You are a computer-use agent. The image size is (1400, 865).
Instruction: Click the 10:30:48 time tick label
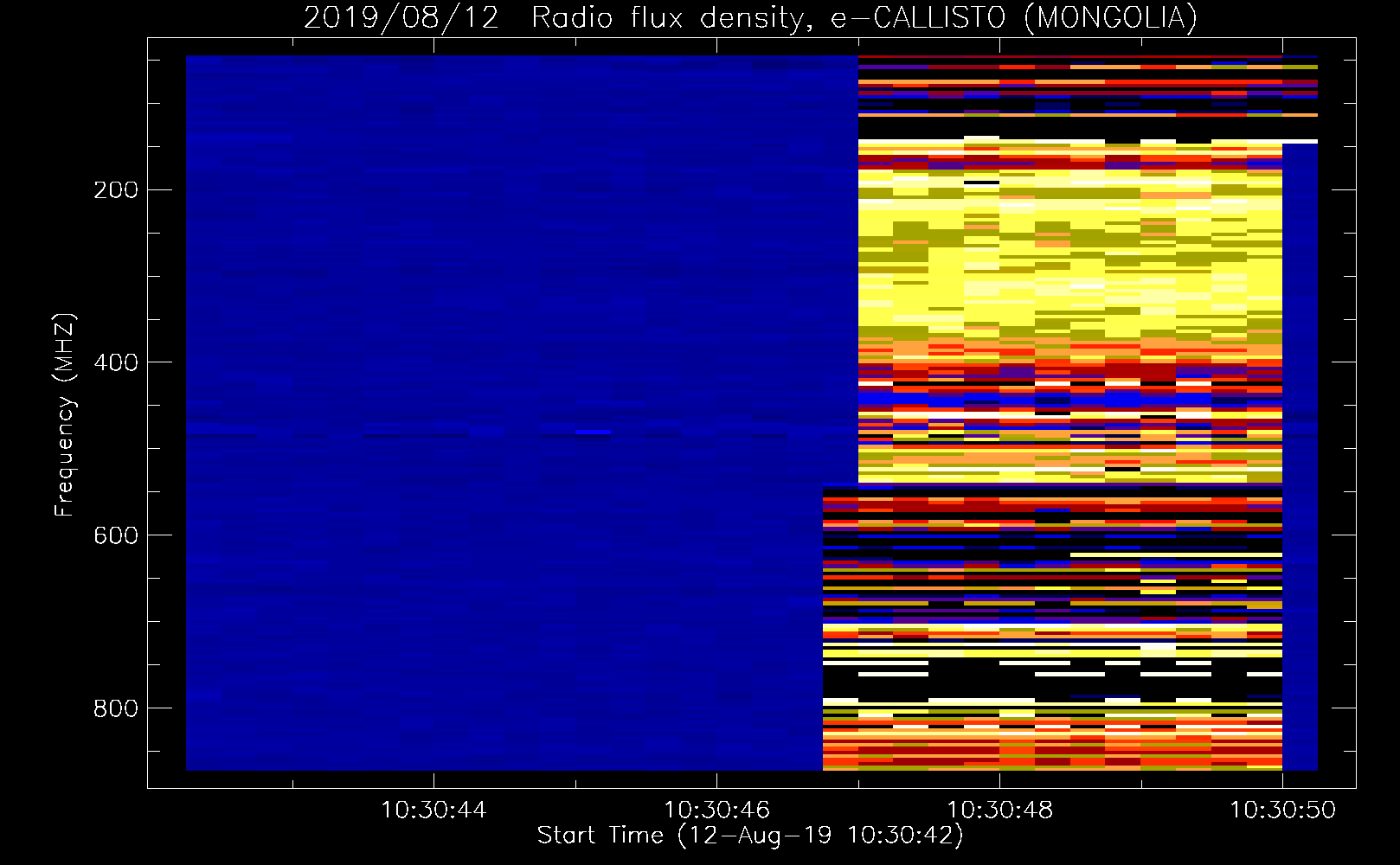point(999,811)
